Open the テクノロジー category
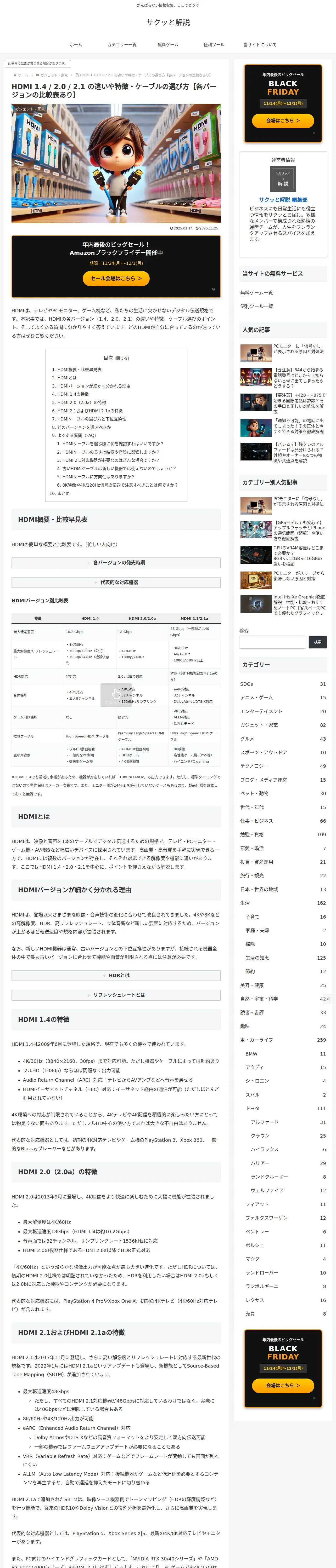336x1568 pixels. [283, 766]
